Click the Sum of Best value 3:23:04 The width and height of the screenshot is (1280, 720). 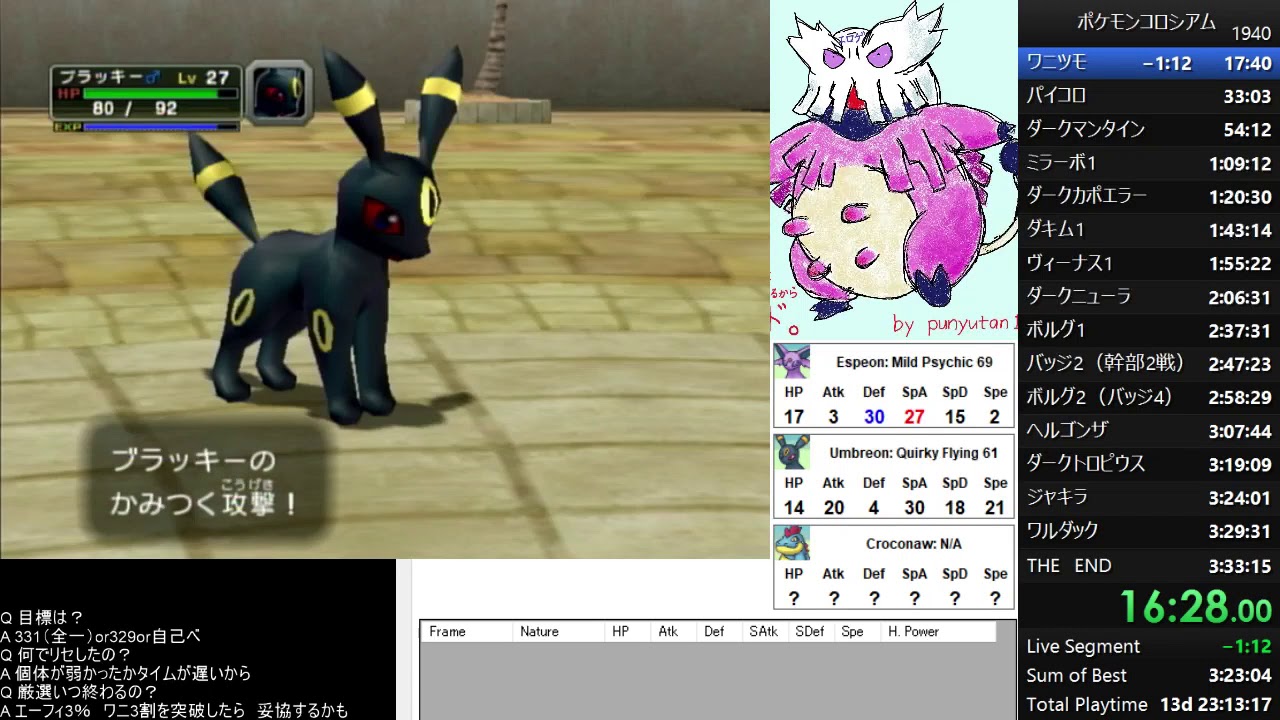pos(1239,676)
